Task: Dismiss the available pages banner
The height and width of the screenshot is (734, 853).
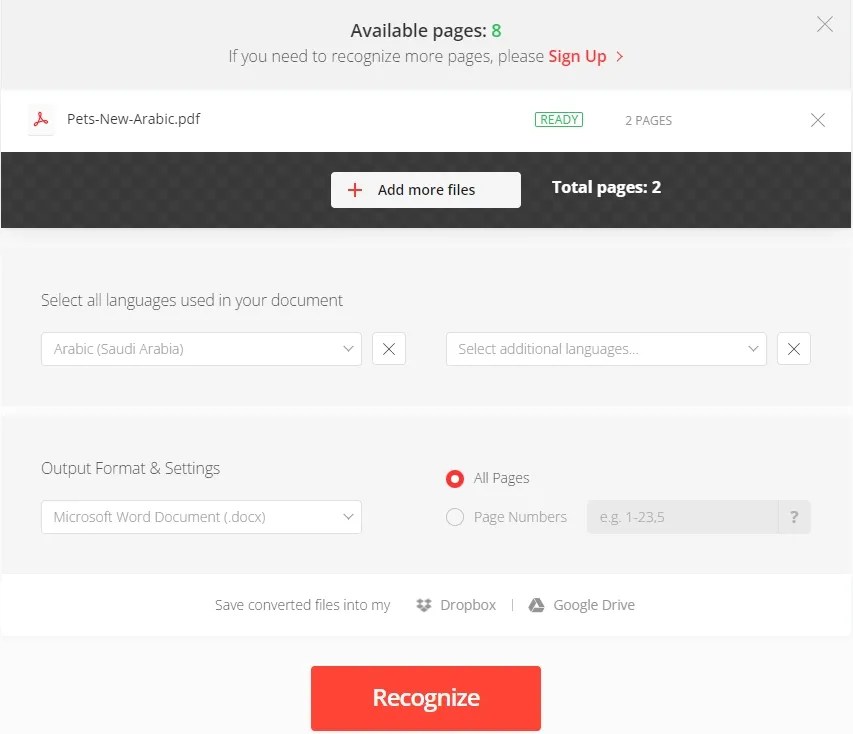Action: coord(824,24)
